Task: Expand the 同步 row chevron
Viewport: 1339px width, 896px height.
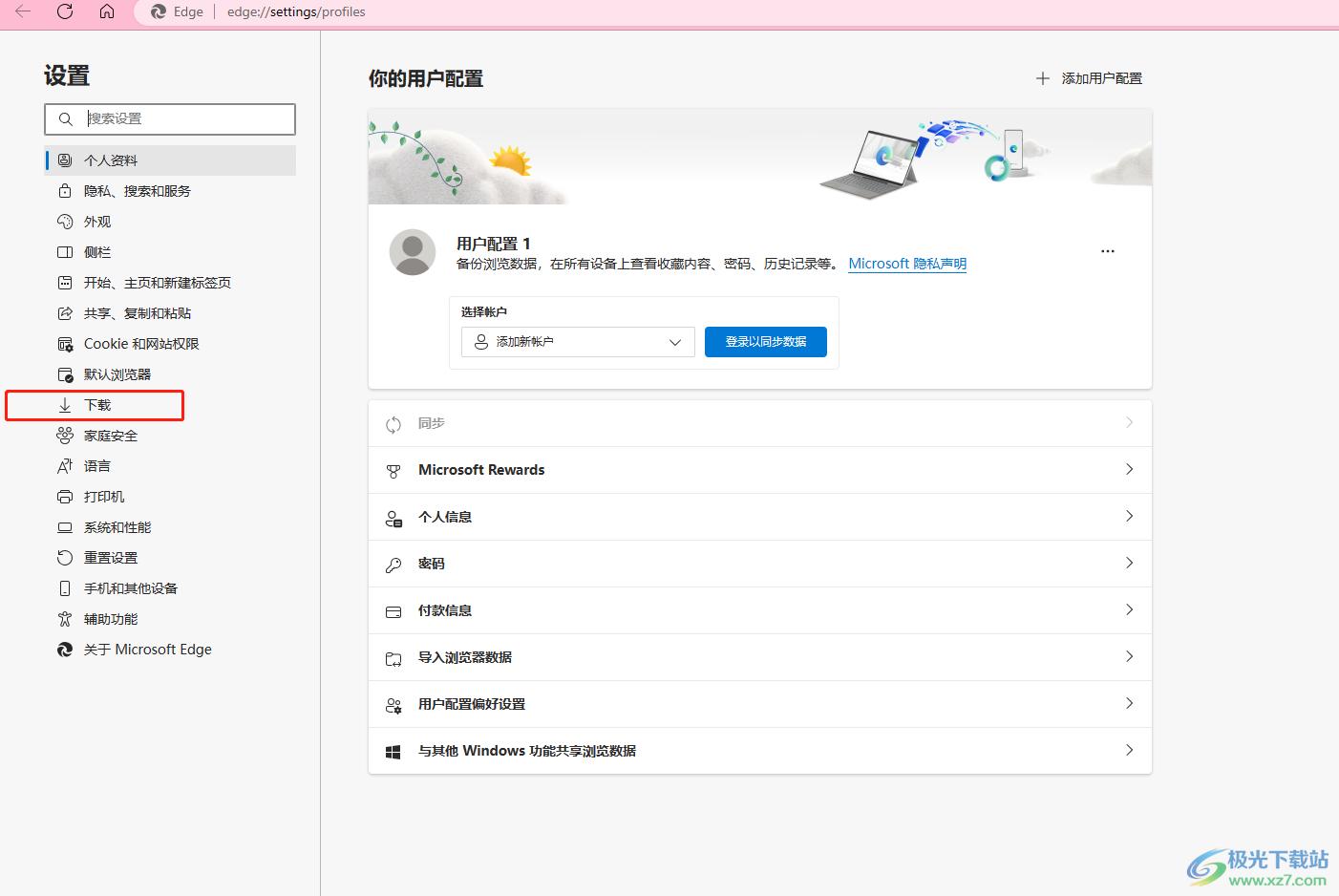Action: [x=1129, y=422]
